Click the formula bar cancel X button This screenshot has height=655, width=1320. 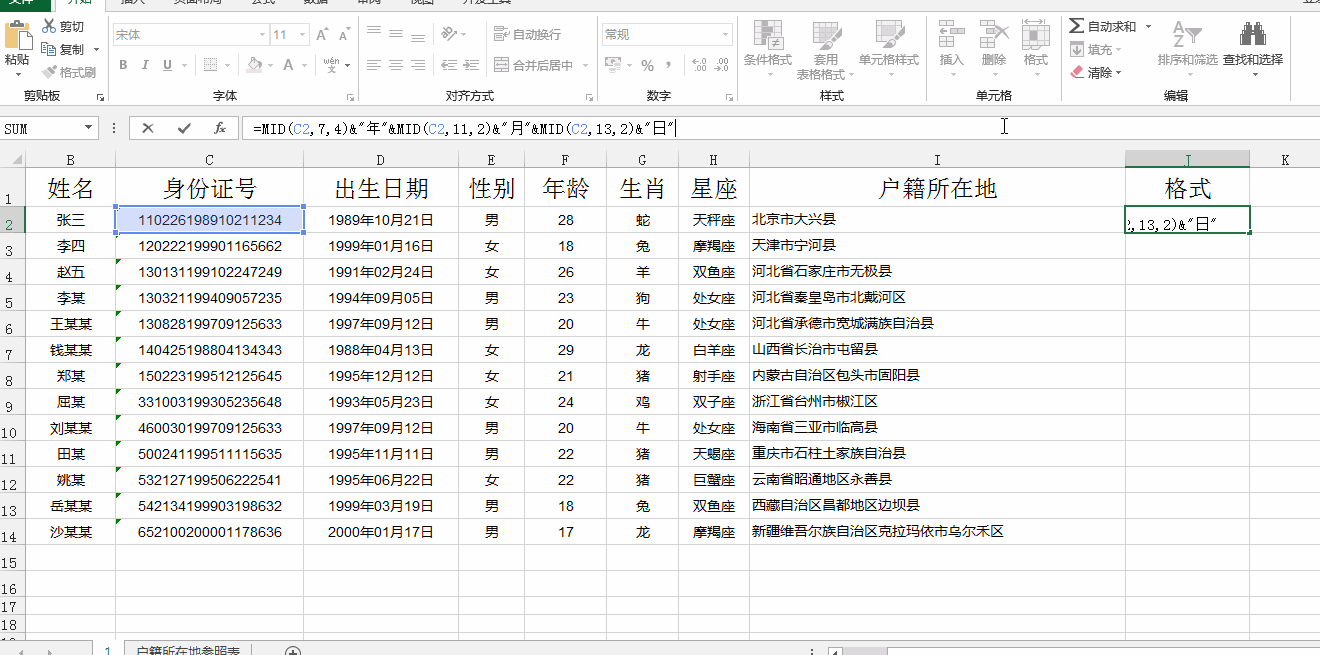click(x=148, y=128)
